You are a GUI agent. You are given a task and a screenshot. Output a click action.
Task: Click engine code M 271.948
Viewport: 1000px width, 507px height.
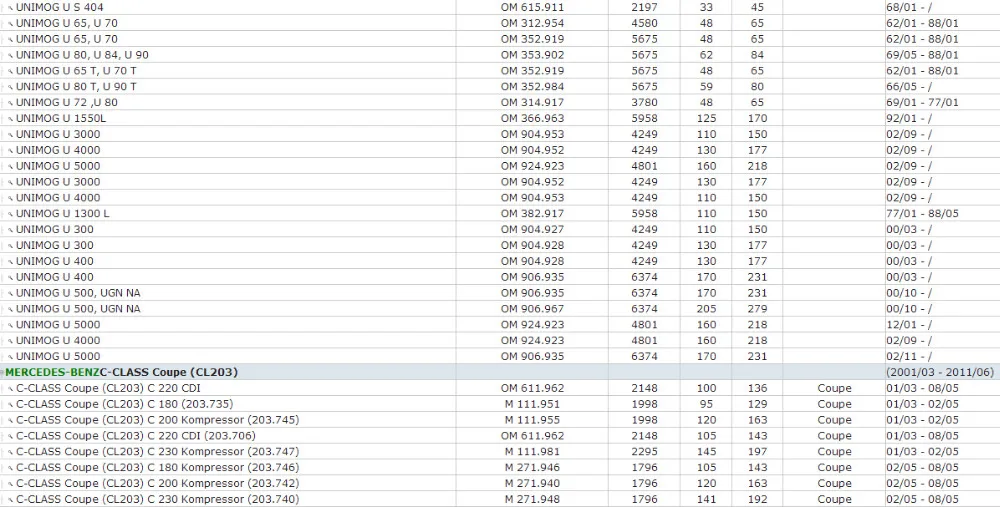533,499
